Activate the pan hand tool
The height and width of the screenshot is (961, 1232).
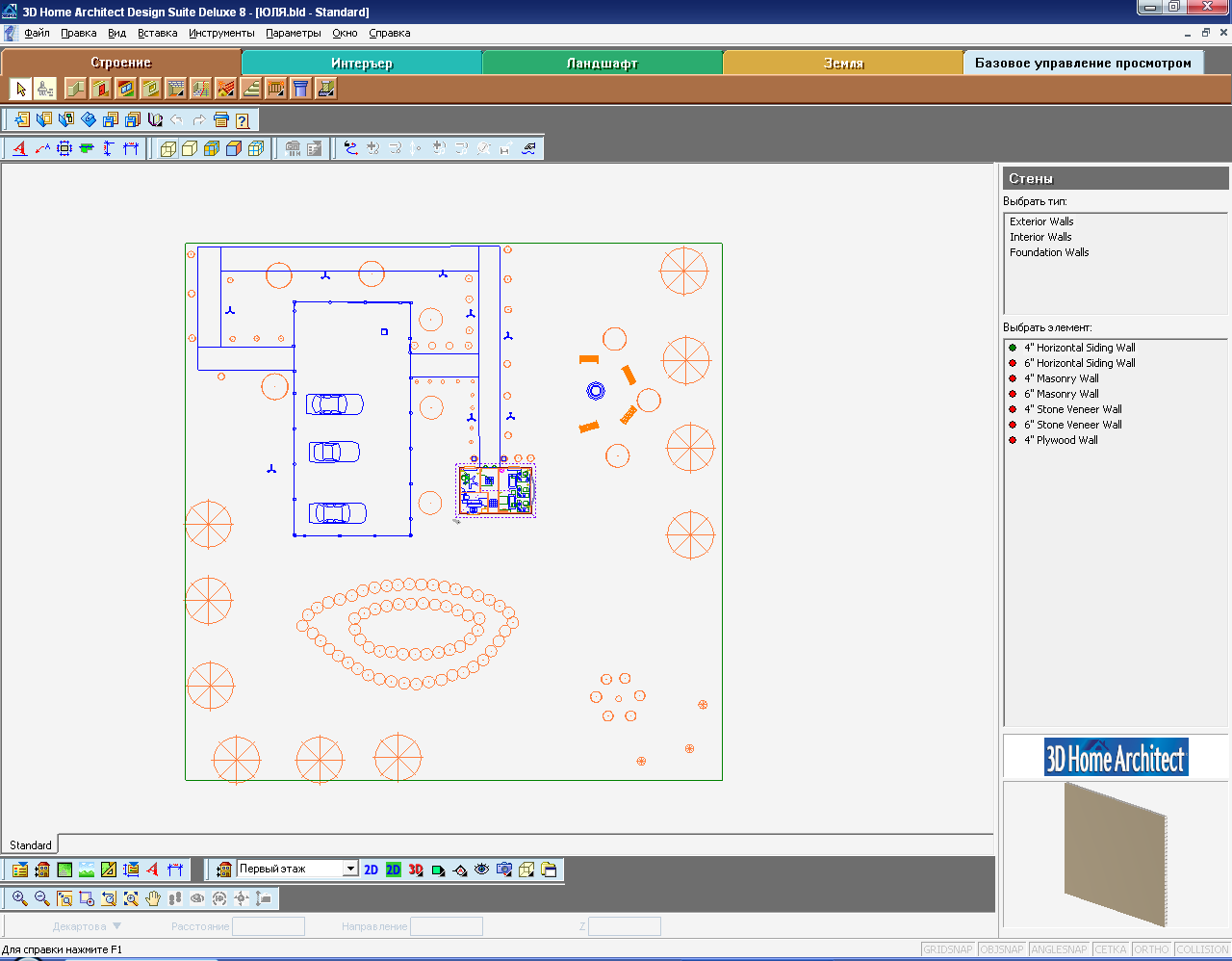pos(153,898)
